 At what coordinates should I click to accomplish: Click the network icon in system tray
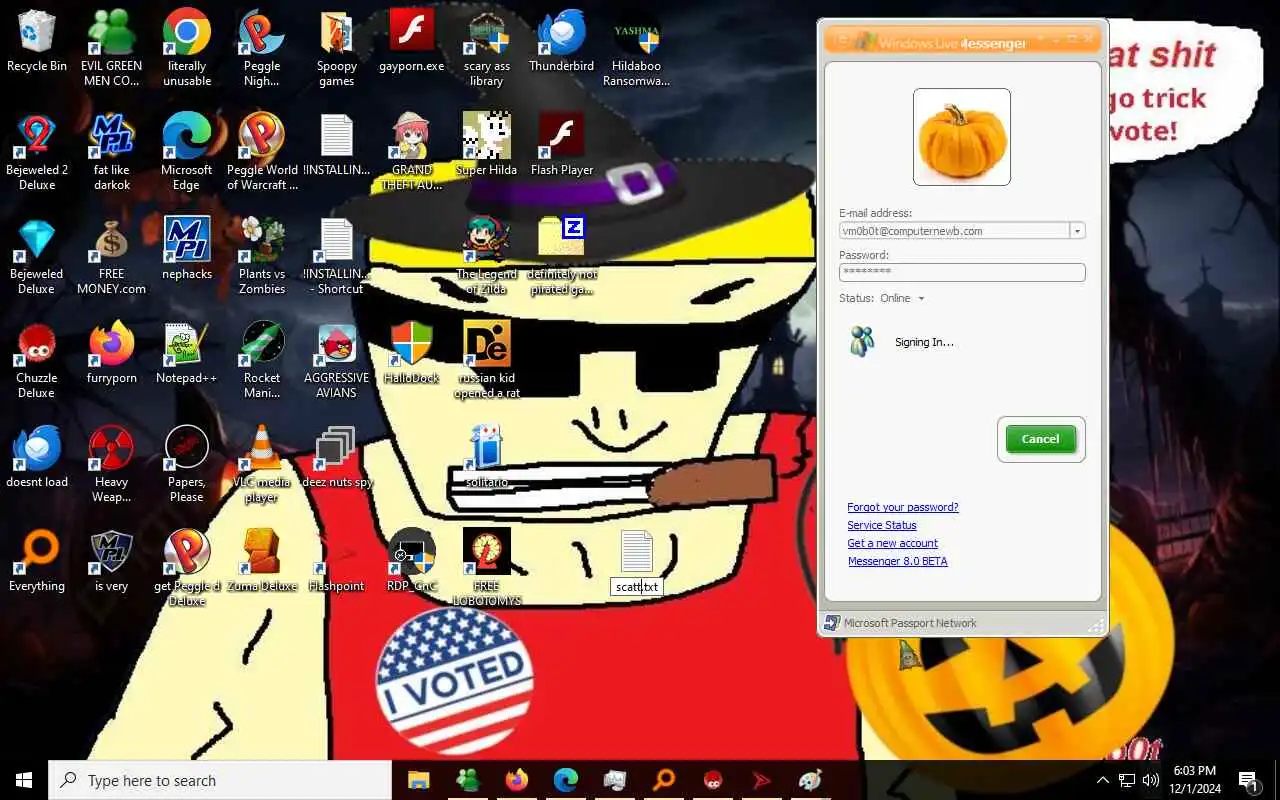click(1127, 780)
